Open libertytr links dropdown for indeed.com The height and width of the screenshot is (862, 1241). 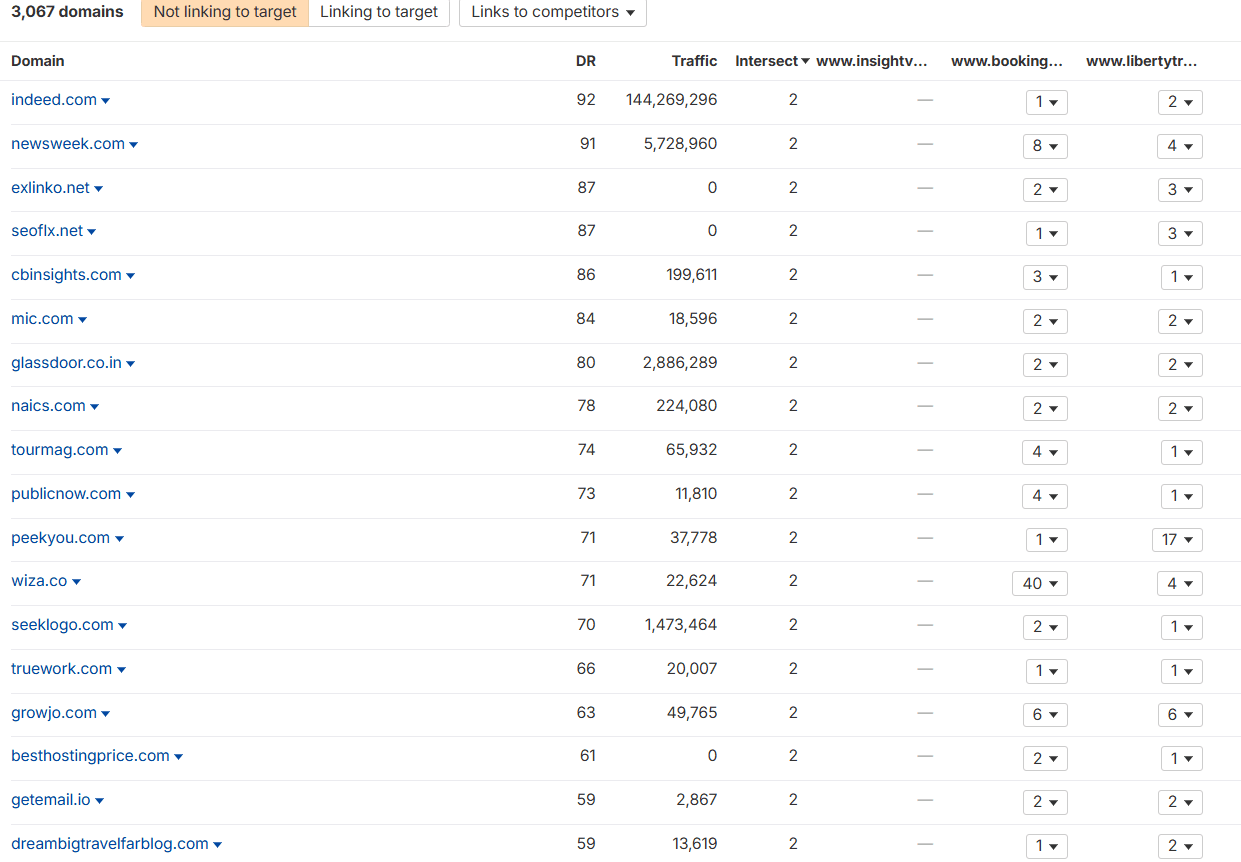(1181, 102)
